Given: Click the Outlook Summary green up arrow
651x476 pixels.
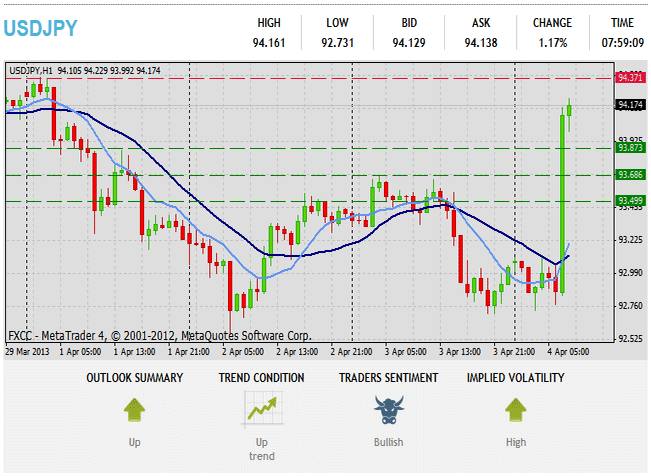Looking at the screenshot, I should click(135, 410).
